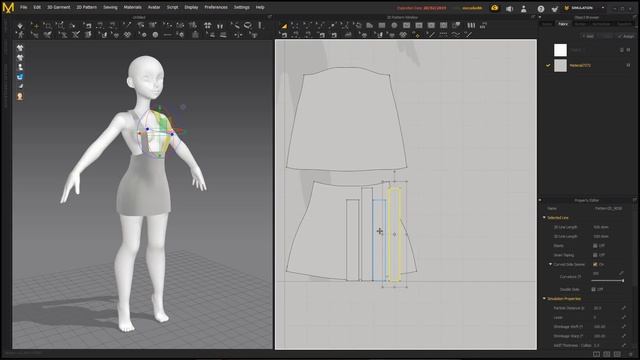
Task: Select the blue outlined strip pattern piece
Action: (x=379, y=240)
